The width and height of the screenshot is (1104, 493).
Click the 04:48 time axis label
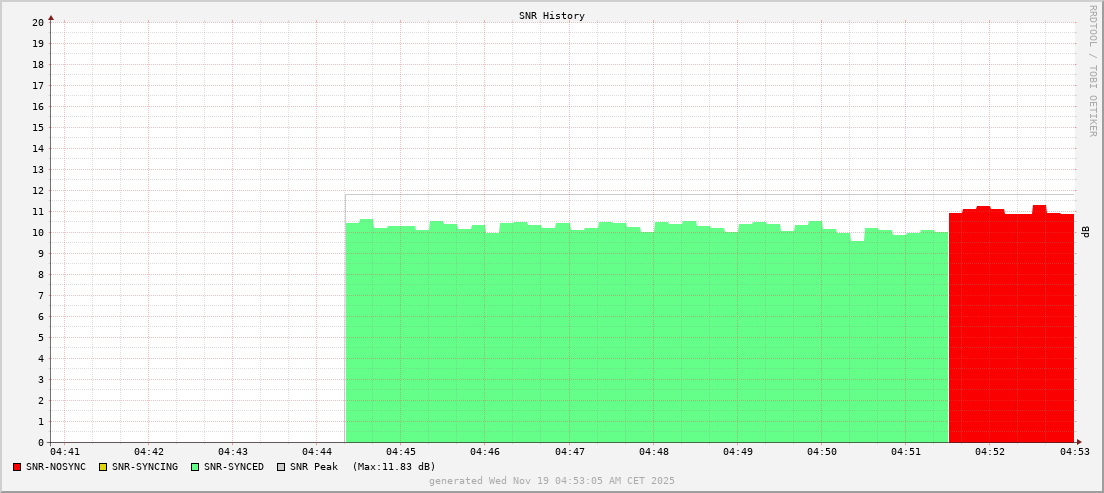pyautogui.click(x=653, y=452)
